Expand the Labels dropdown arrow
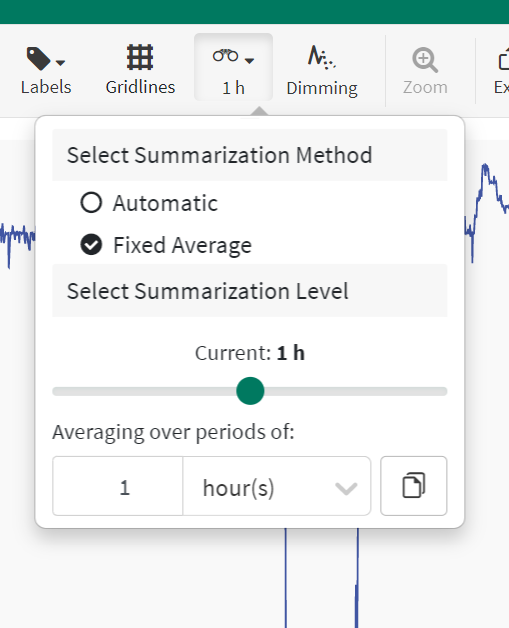This screenshot has height=628, width=509. pos(60,62)
